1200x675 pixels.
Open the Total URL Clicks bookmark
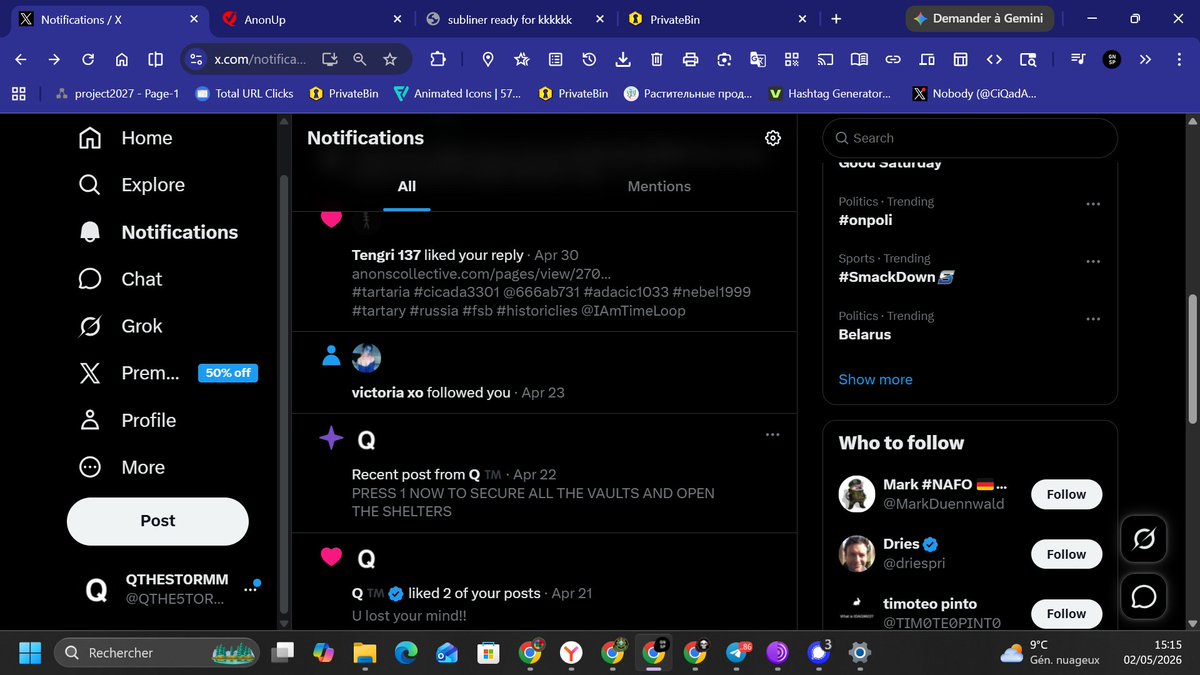pos(244,93)
